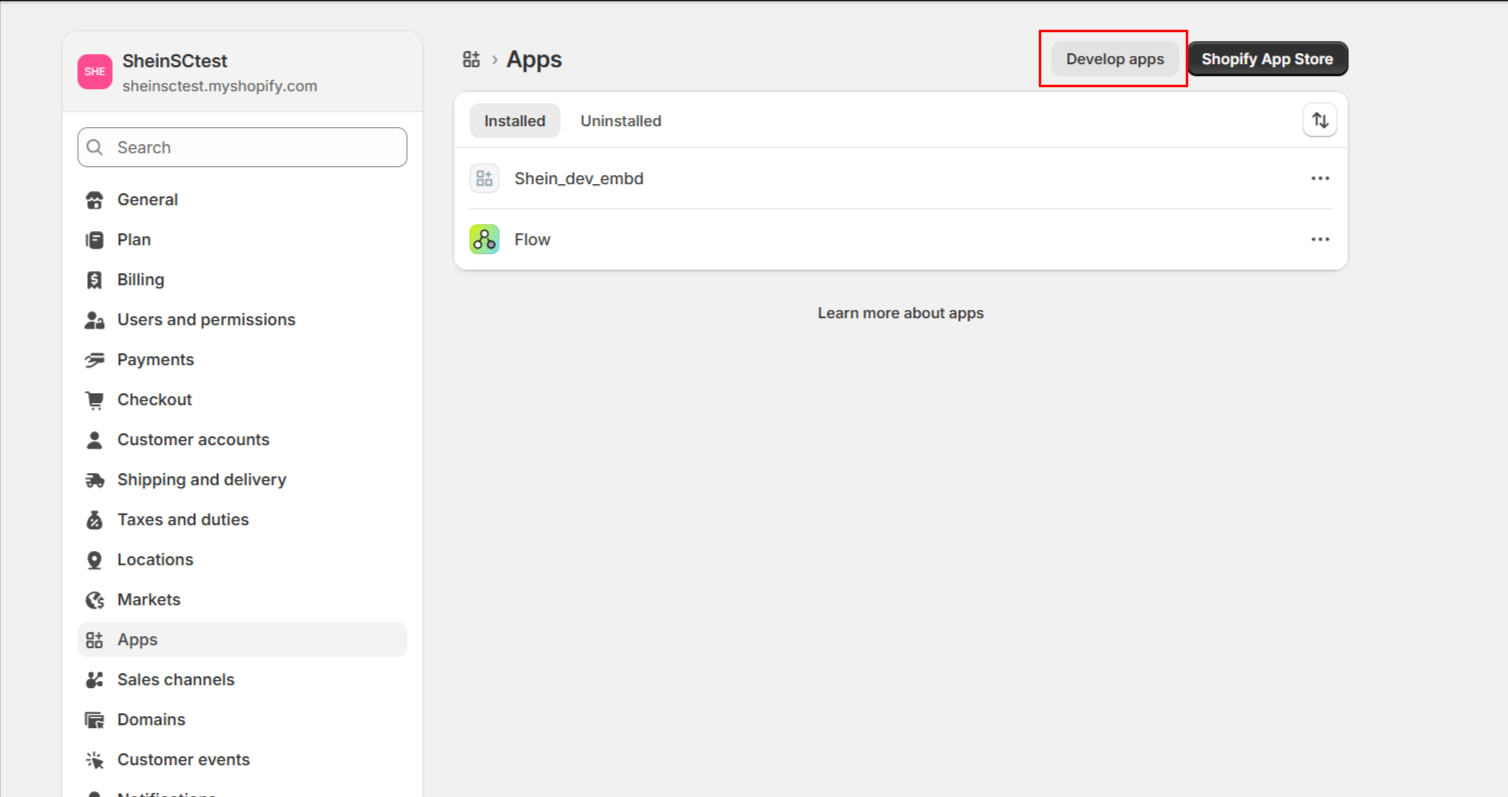Click the settings Search field
The width and height of the screenshot is (1508, 797).
point(255,148)
